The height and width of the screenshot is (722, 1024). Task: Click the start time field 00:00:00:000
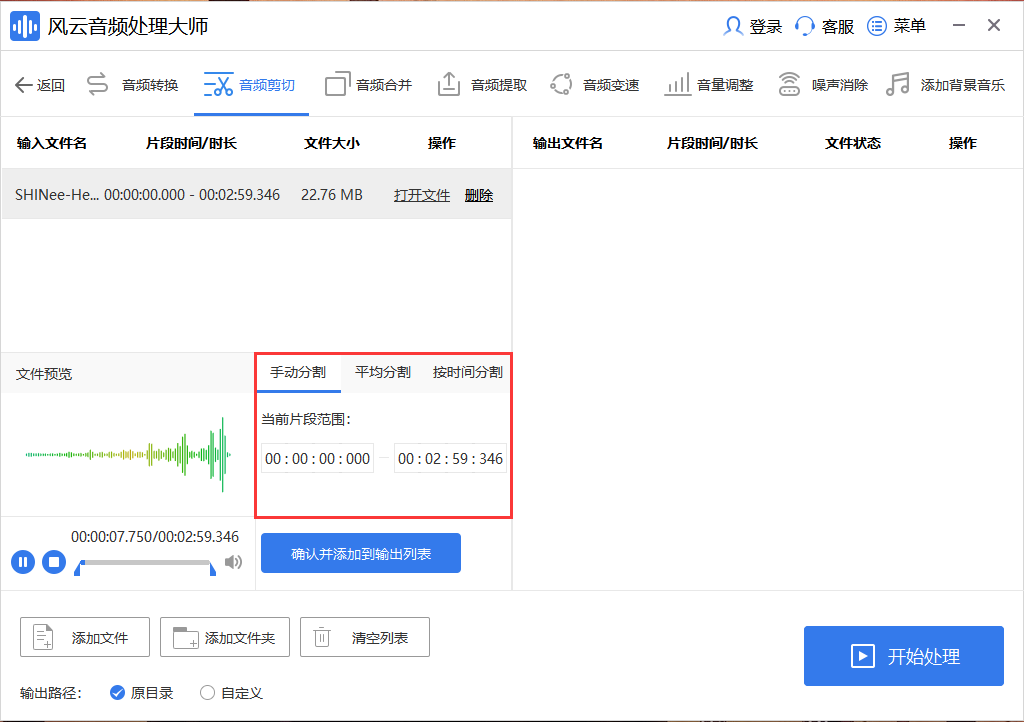pos(317,458)
